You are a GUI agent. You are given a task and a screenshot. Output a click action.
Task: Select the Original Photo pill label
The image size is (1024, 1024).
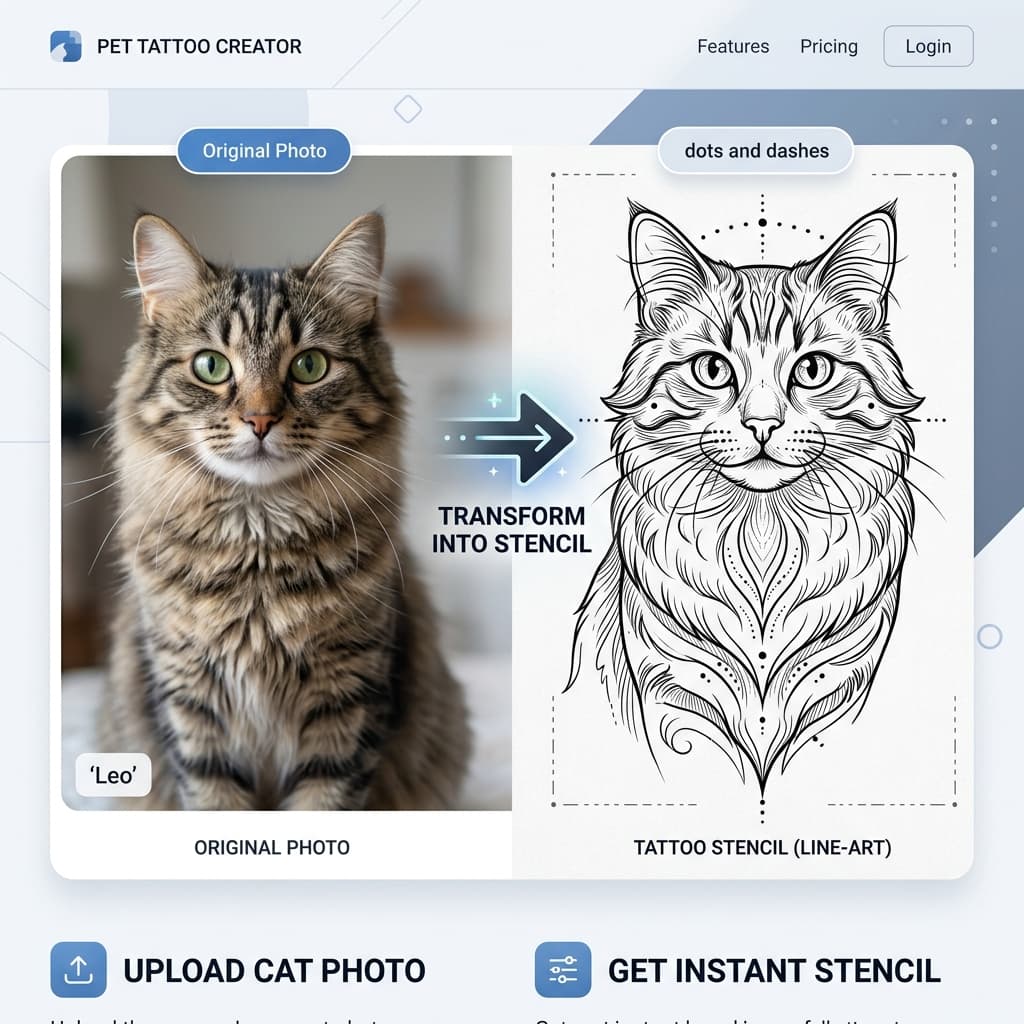pos(264,151)
